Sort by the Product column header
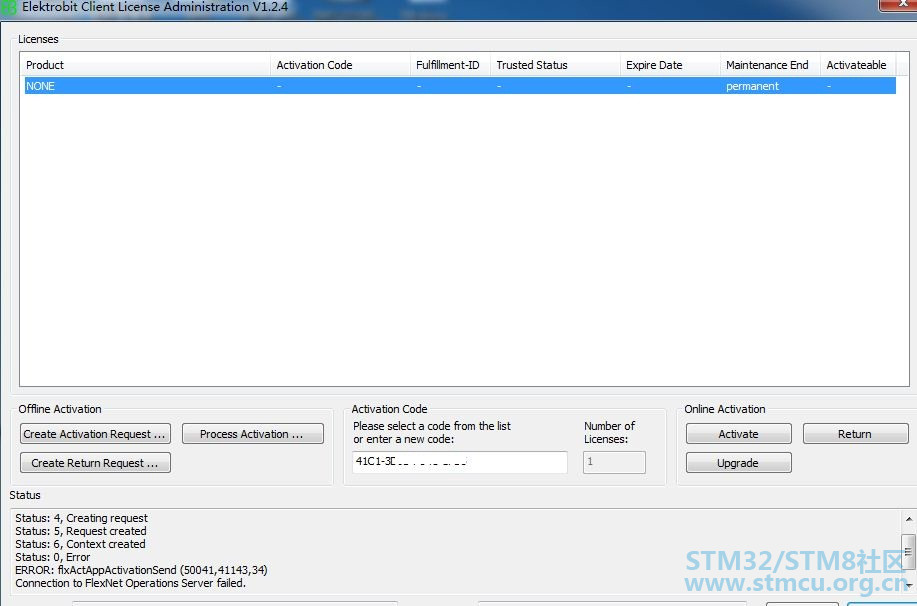Viewport: 917px width, 606px height. [x=146, y=65]
